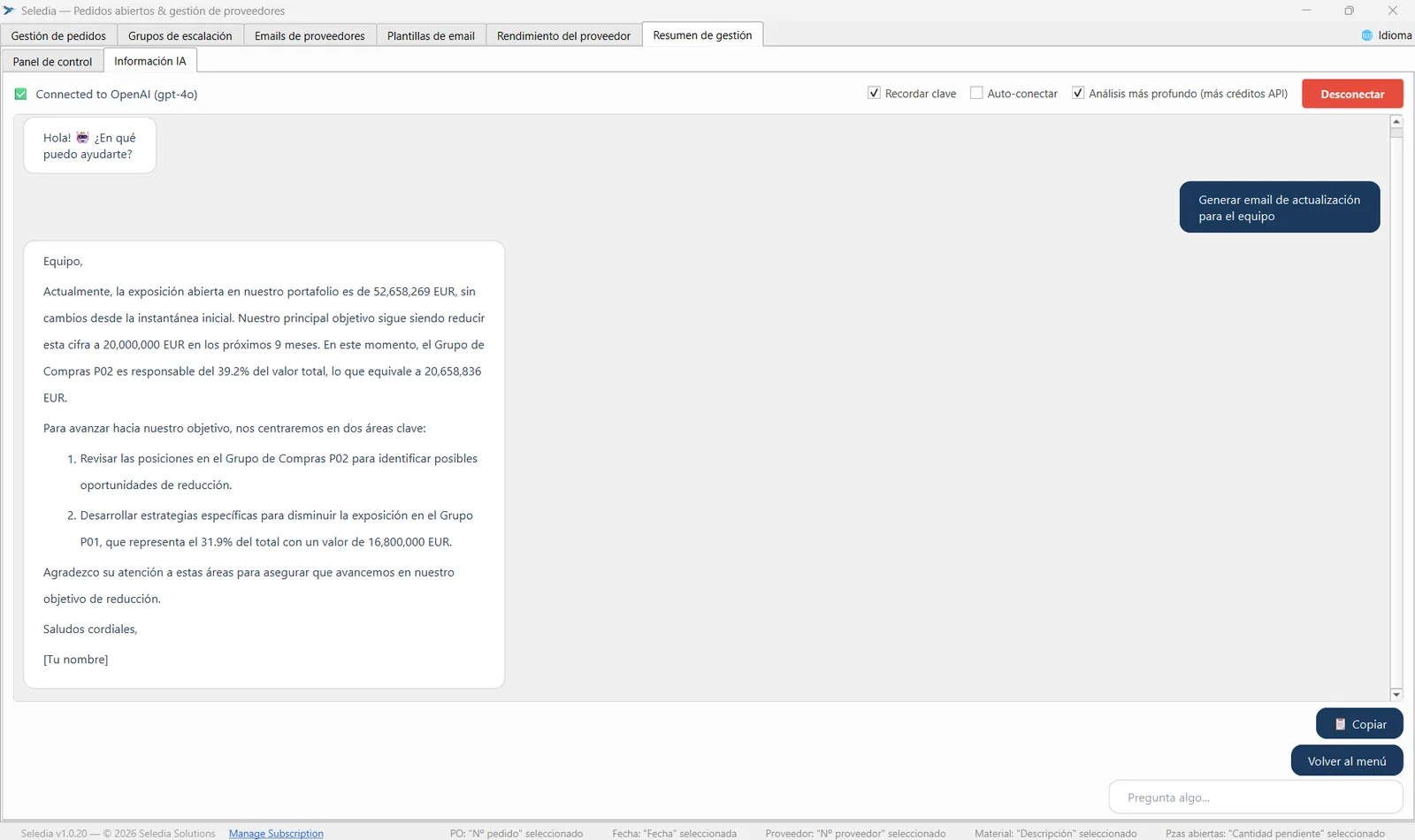Image resolution: width=1415 pixels, height=840 pixels.
Task: Switch to Grupos de escalación tab
Action: click(x=180, y=36)
